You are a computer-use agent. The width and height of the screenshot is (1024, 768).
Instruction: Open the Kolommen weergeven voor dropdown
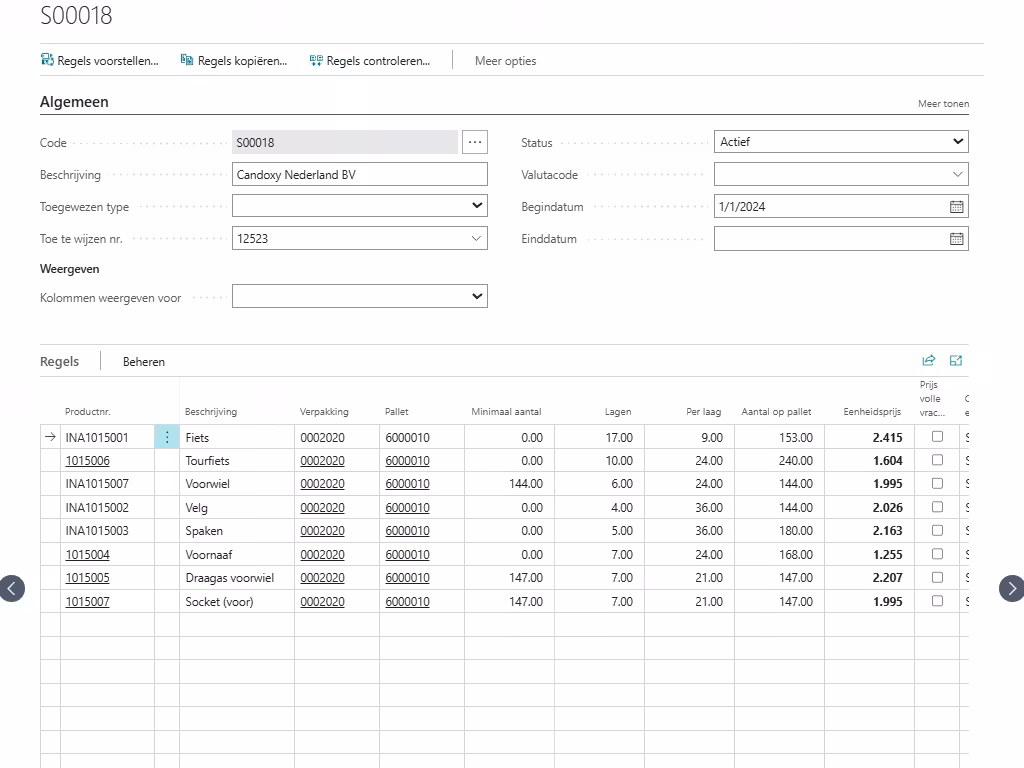[x=360, y=297]
